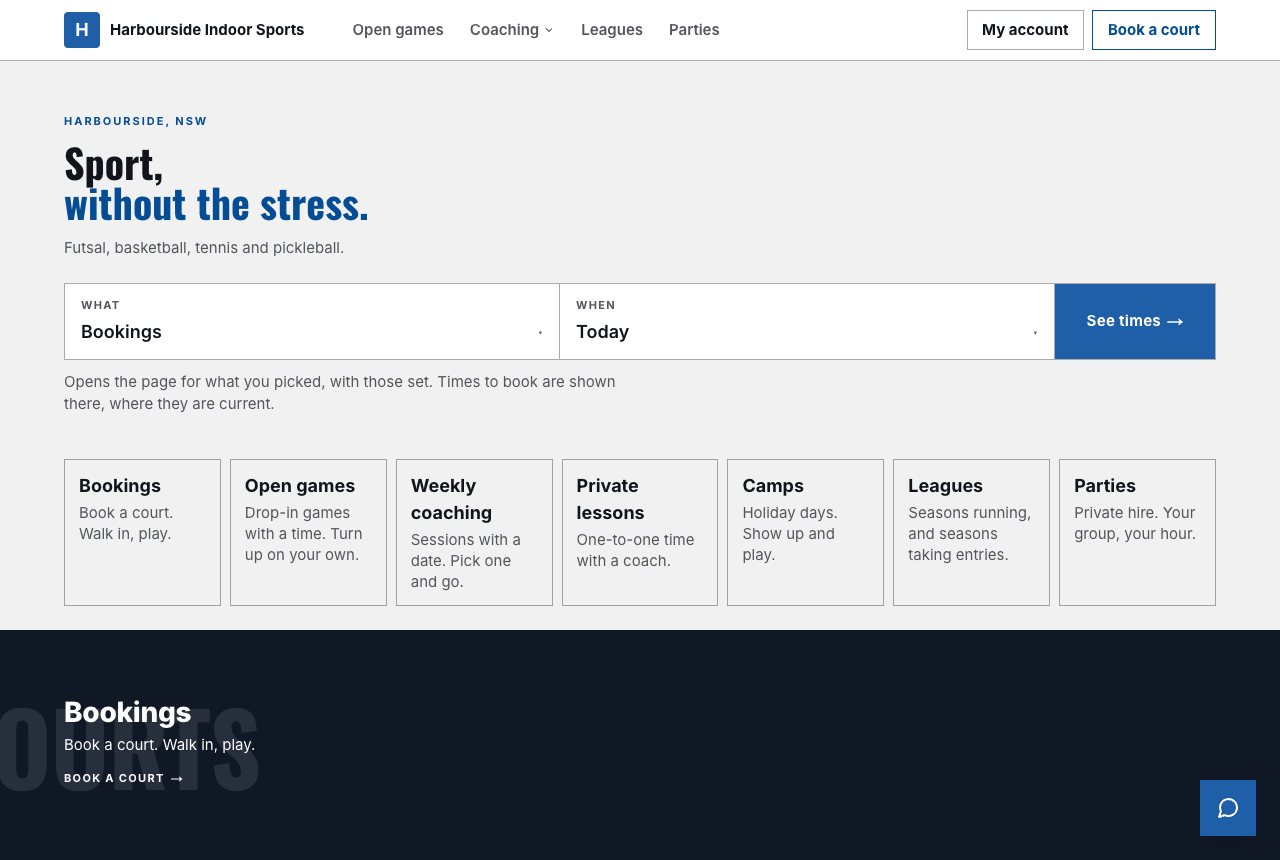1280x860 pixels.
Task: Select the Parties card
Action: pos(1137,532)
